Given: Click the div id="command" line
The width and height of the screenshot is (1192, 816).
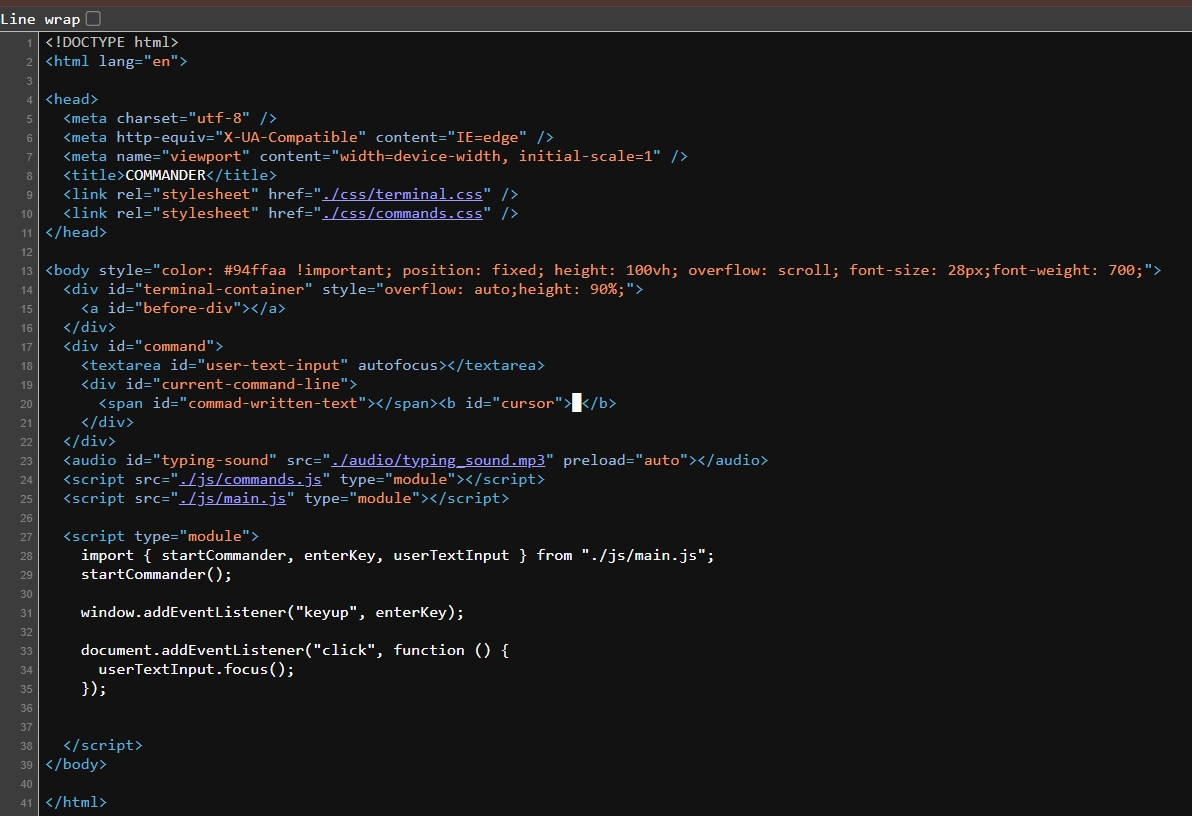Looking at the screenshot, I should 144,346.
